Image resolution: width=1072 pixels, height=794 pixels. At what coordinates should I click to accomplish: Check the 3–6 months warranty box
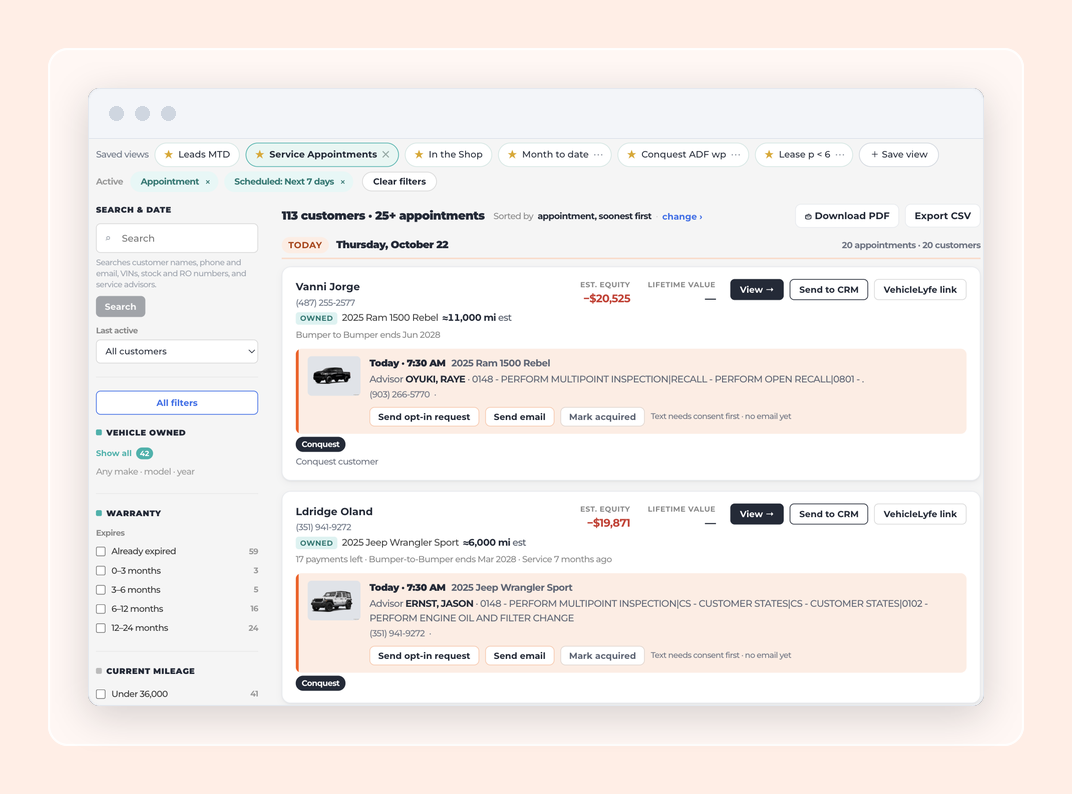[101, 590]
